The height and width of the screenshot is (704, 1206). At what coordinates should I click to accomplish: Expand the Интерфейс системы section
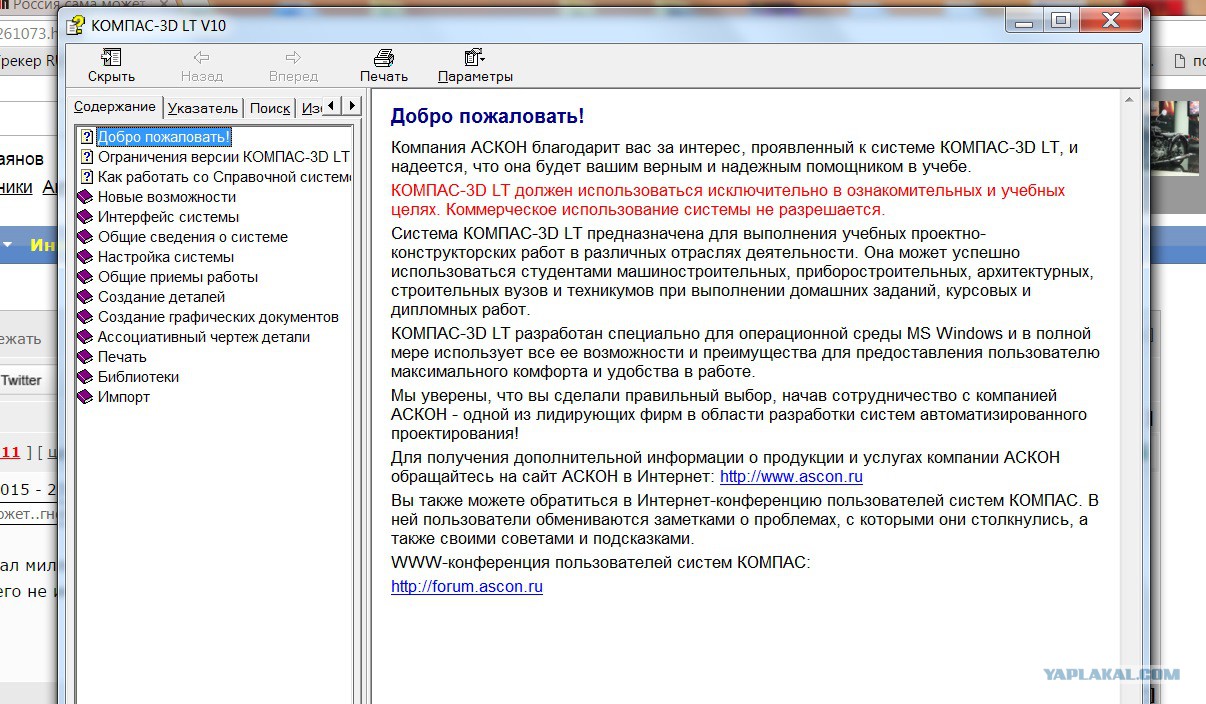coord(168,217)
